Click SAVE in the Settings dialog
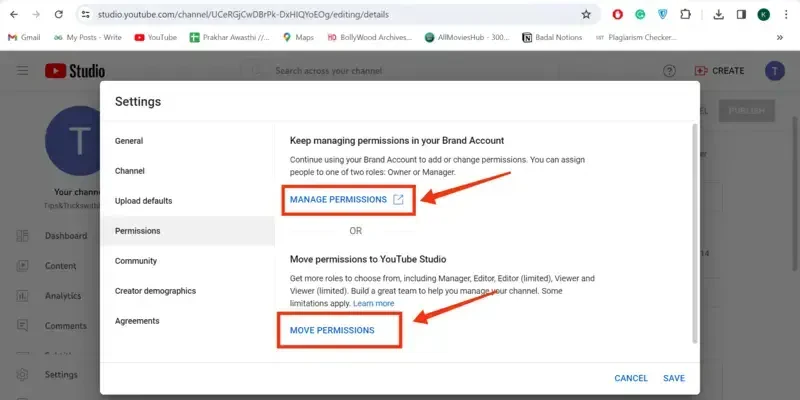The image size is (800, 400). (674, 378)
